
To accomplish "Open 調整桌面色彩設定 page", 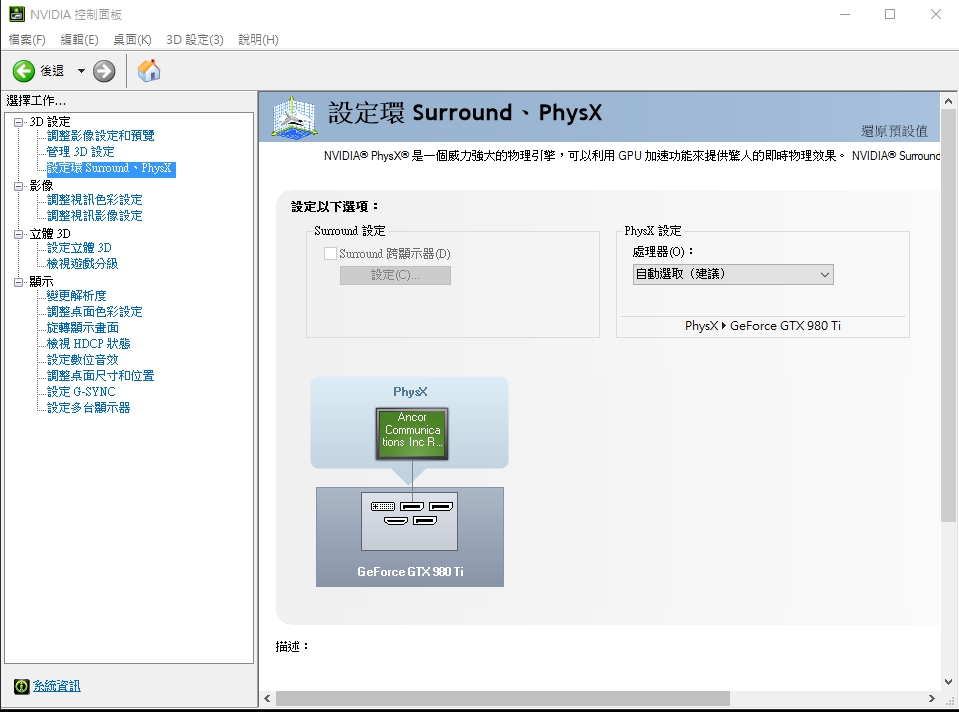I will tap(94, 311).
